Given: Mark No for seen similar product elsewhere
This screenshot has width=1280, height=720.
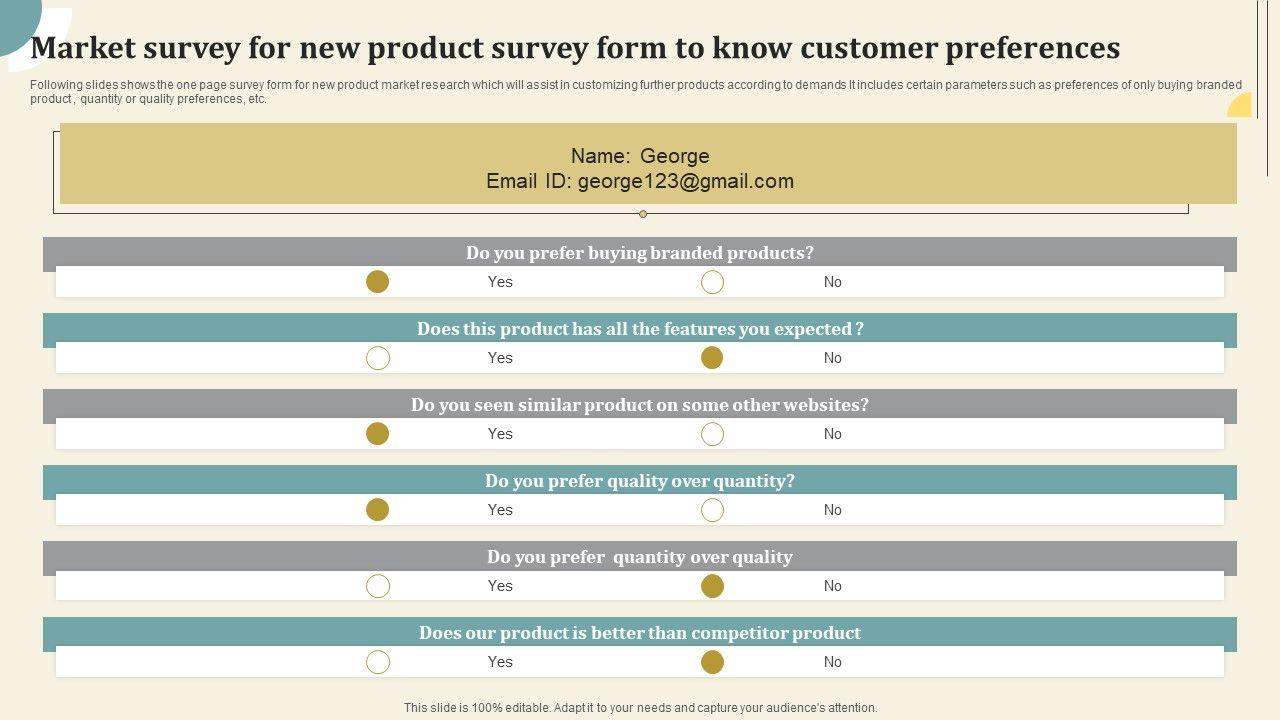Looking at the screenshot, I should 712,434.
